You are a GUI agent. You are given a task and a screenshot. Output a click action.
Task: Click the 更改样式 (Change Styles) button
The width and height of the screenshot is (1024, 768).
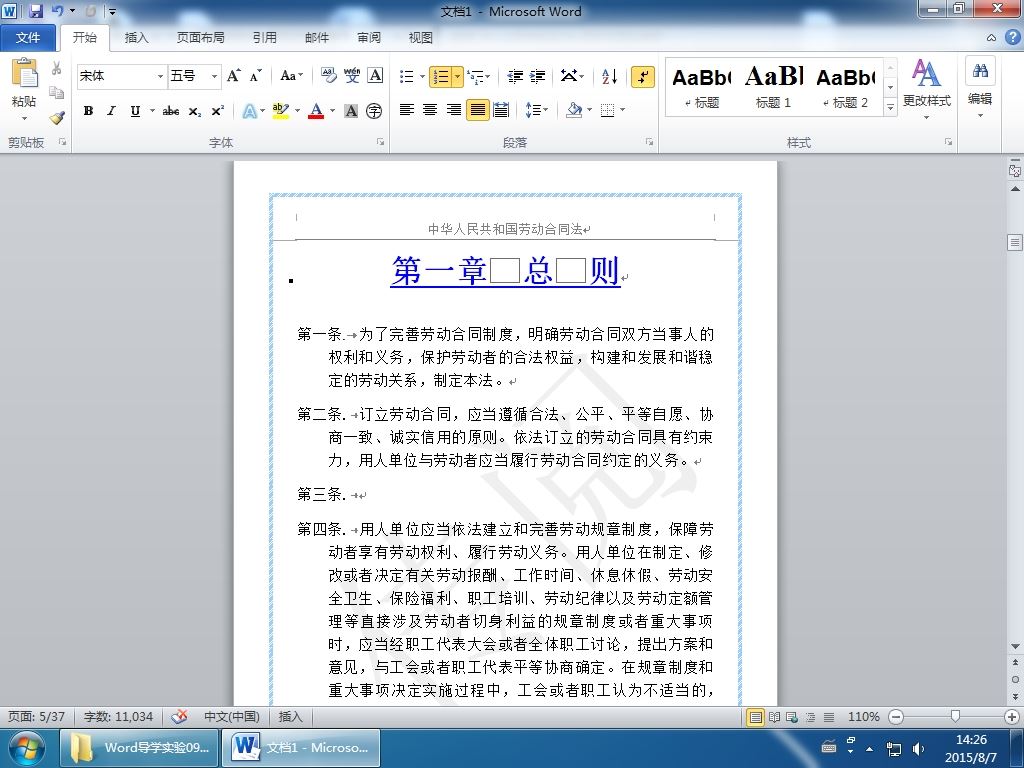(927, 89)
